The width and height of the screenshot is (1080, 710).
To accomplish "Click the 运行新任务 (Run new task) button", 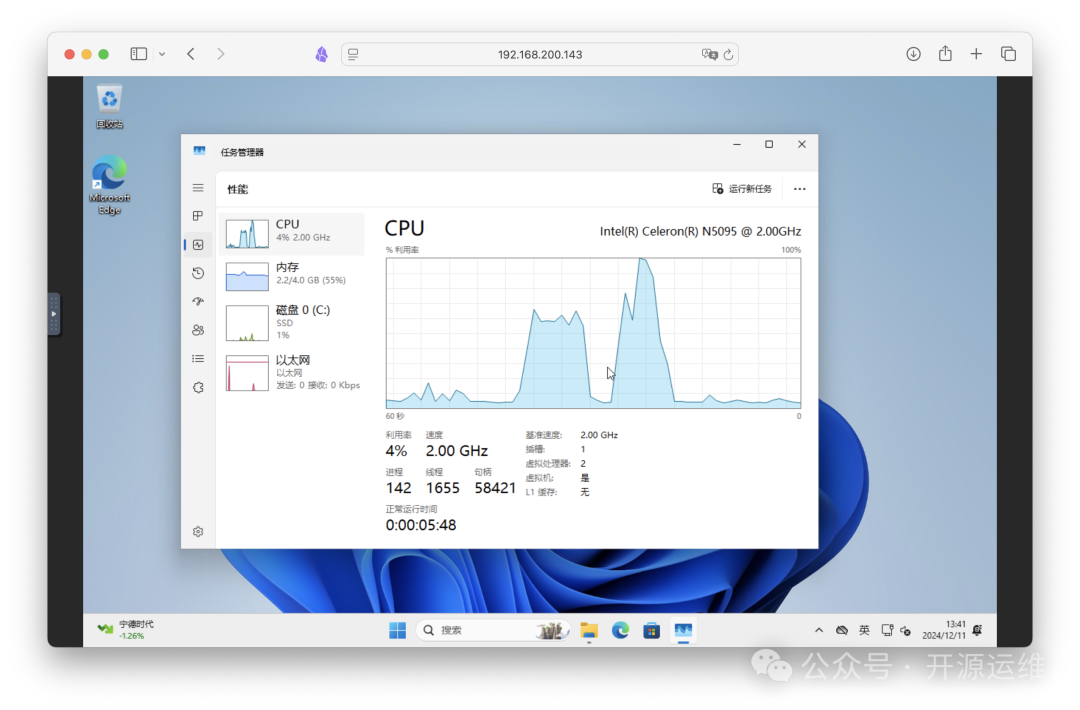I will [742, 188].
